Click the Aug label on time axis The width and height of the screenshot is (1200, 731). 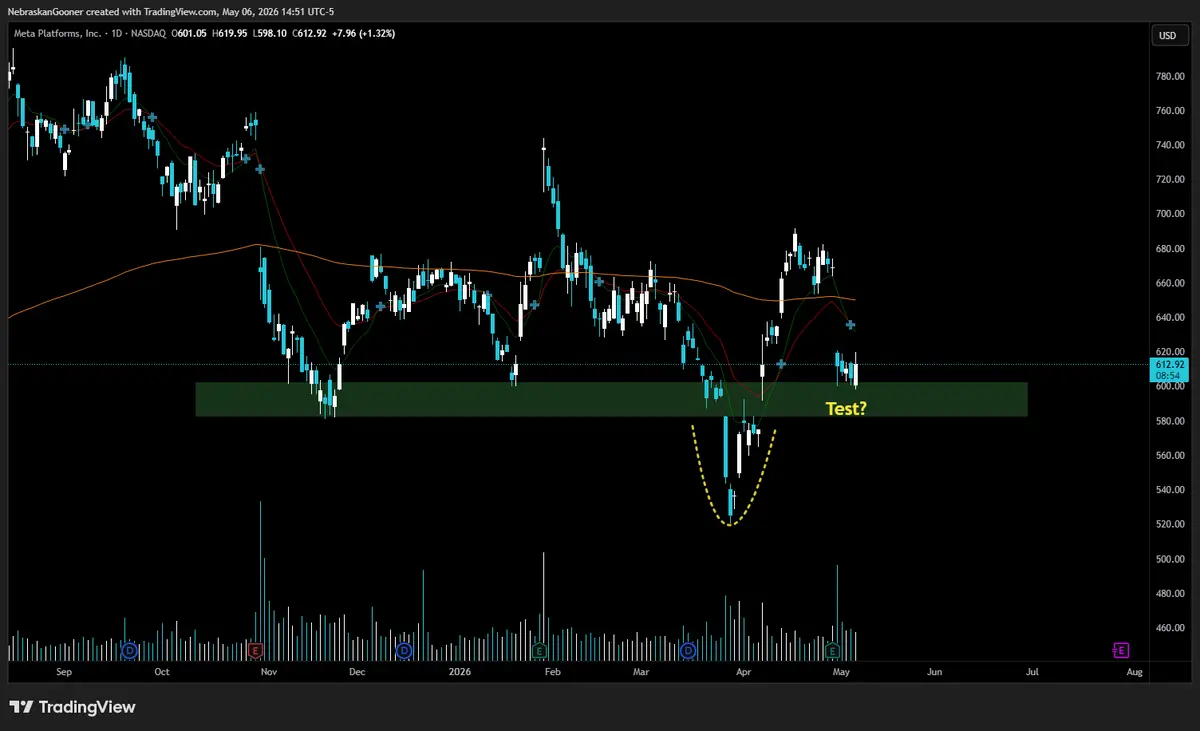(x=1134, y=673)
